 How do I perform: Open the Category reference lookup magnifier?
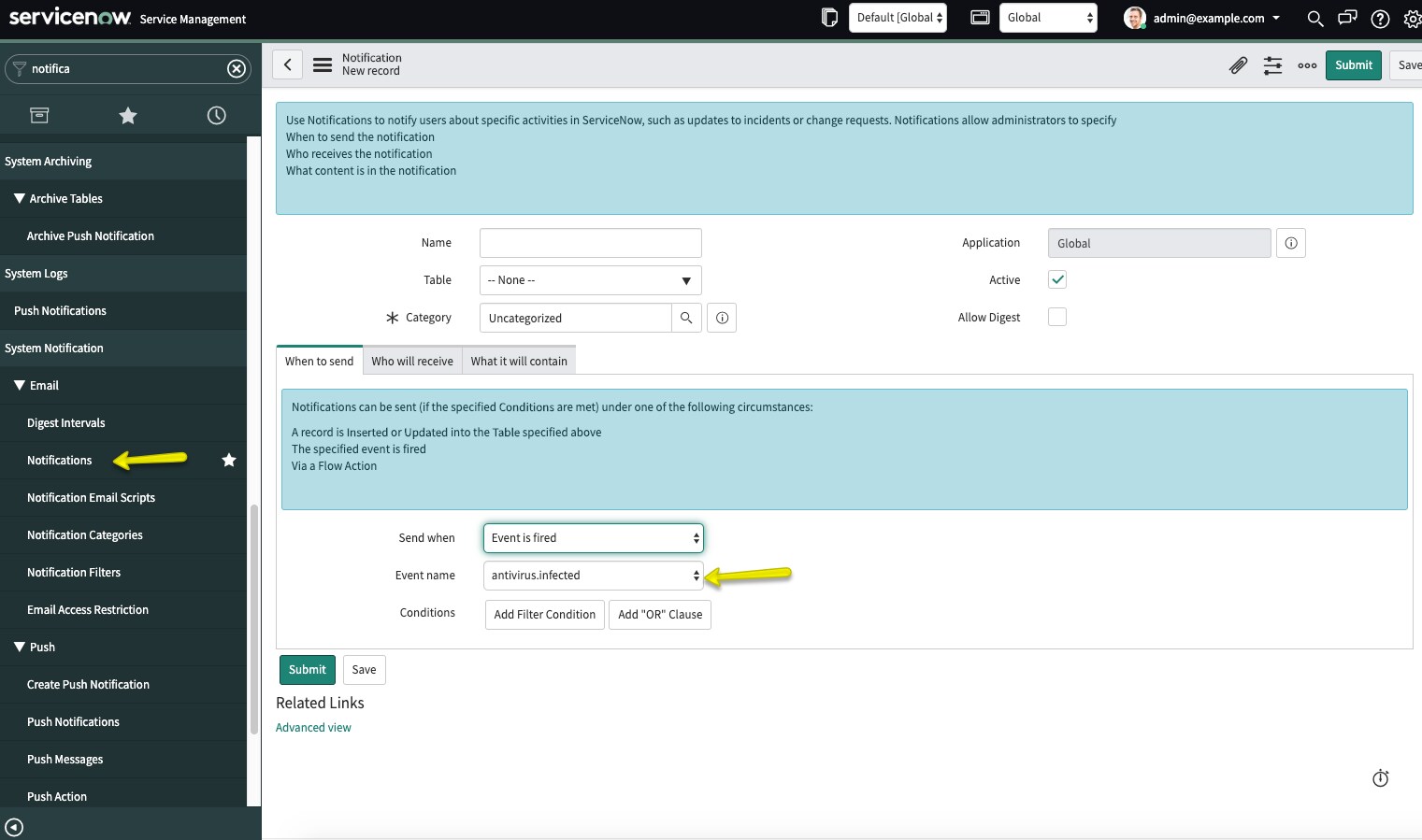(x=686, y=318)
